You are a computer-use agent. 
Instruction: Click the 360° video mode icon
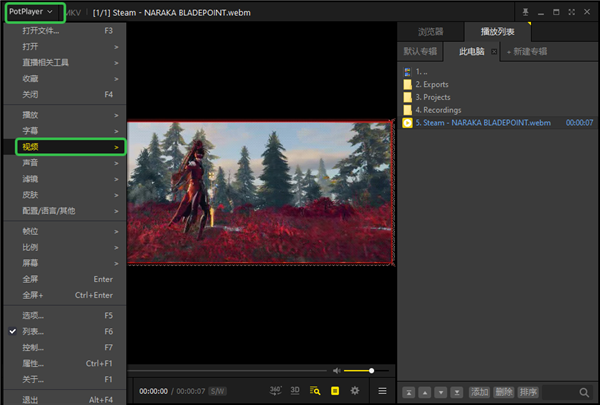coord(276,390)
